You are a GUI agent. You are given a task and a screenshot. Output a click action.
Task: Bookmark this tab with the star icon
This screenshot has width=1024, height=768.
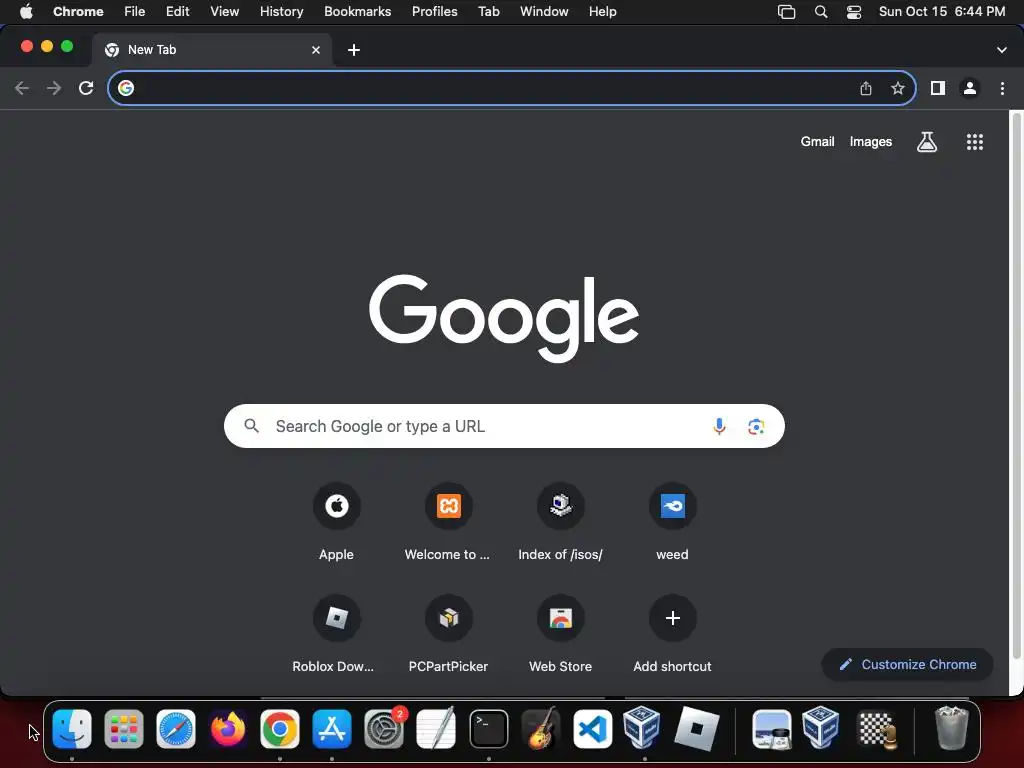(898, 88)
